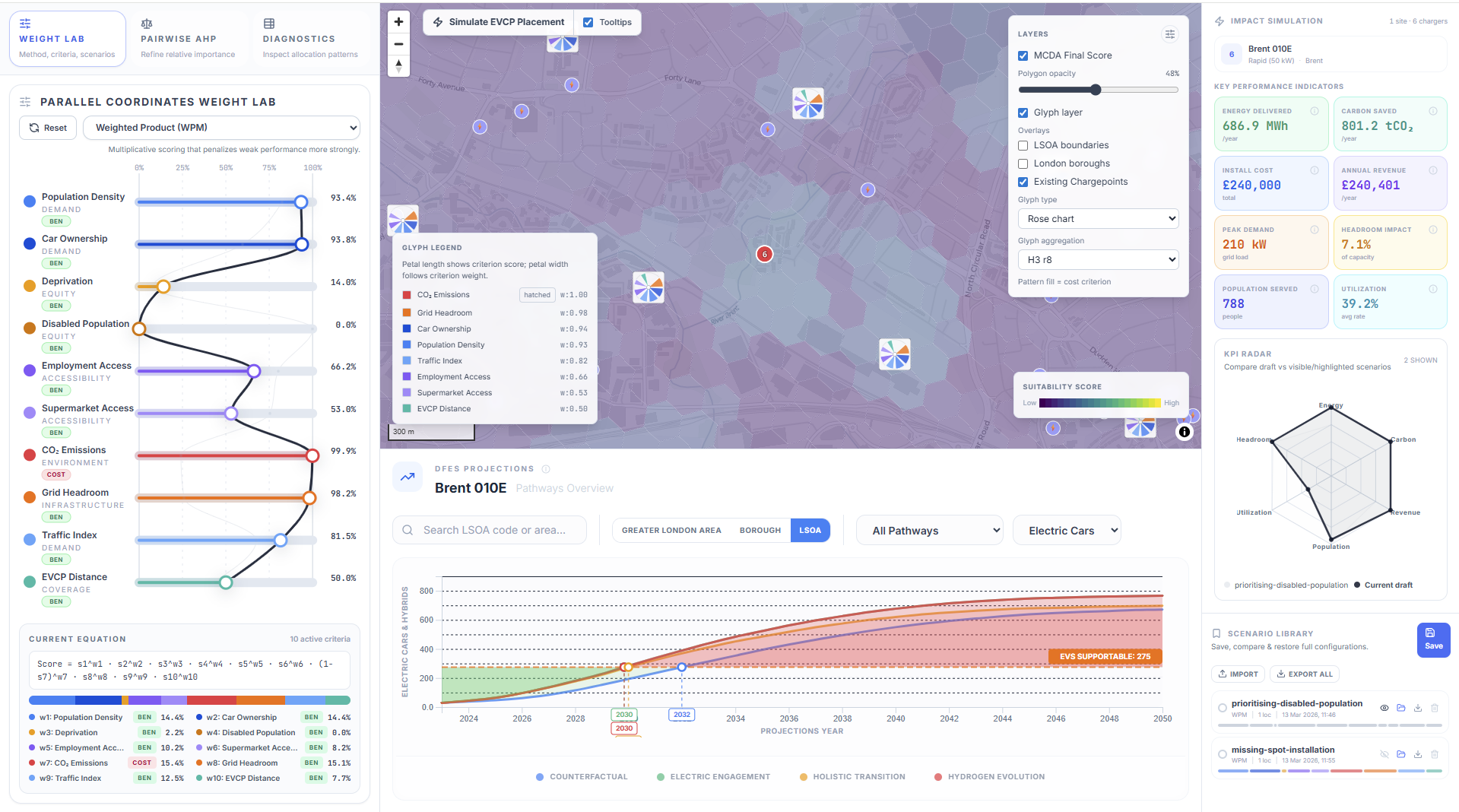Switch to the Diagnostics tab
This screenshot has height=812, width=1459.
[x=310, y=39]
